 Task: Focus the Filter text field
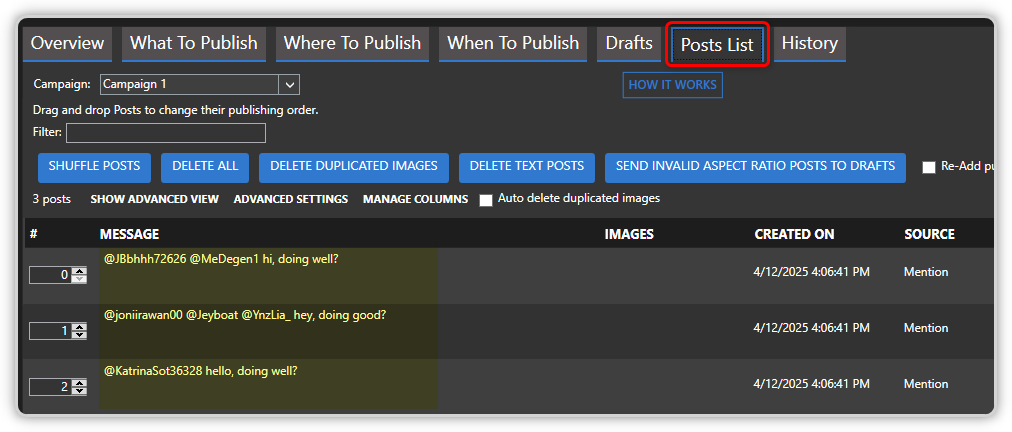(x=166, y=133)
